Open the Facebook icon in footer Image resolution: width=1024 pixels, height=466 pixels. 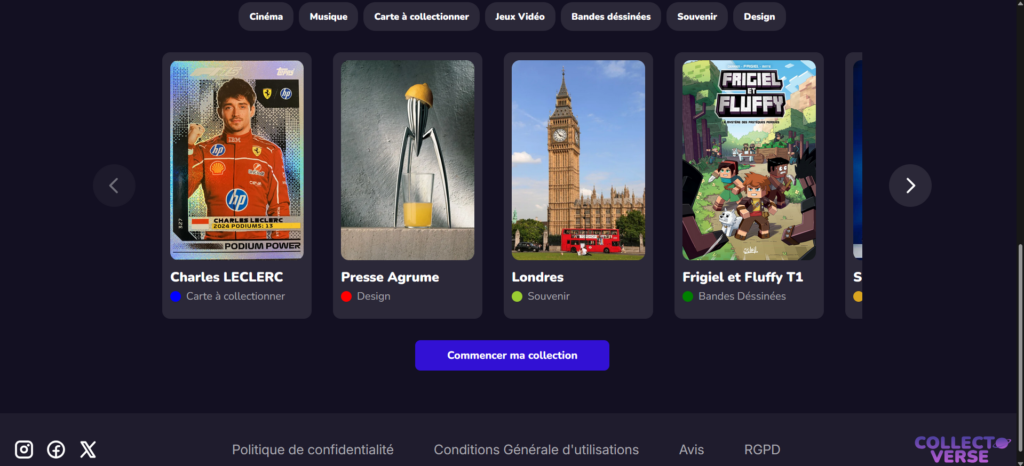pos(56,449)
